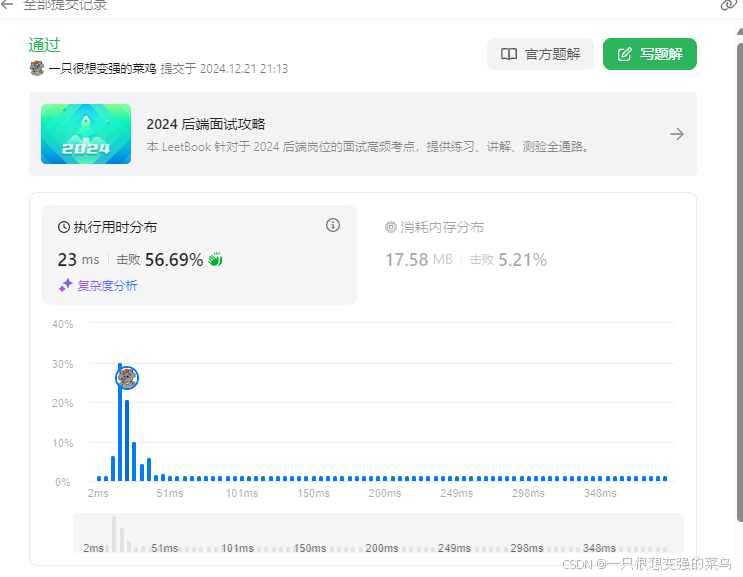Open the 官方题解 official solution button

click(541, 54)
